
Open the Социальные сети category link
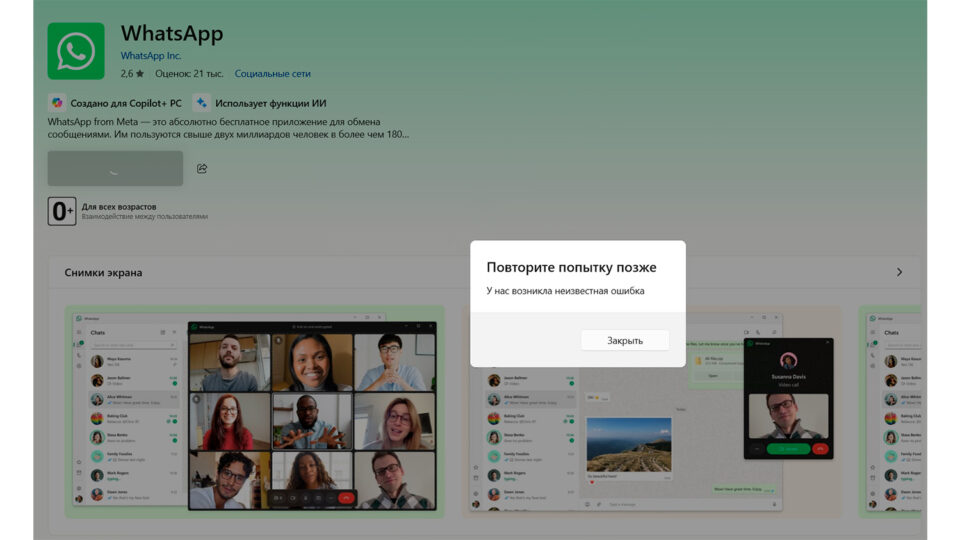(x=272, y=73)
